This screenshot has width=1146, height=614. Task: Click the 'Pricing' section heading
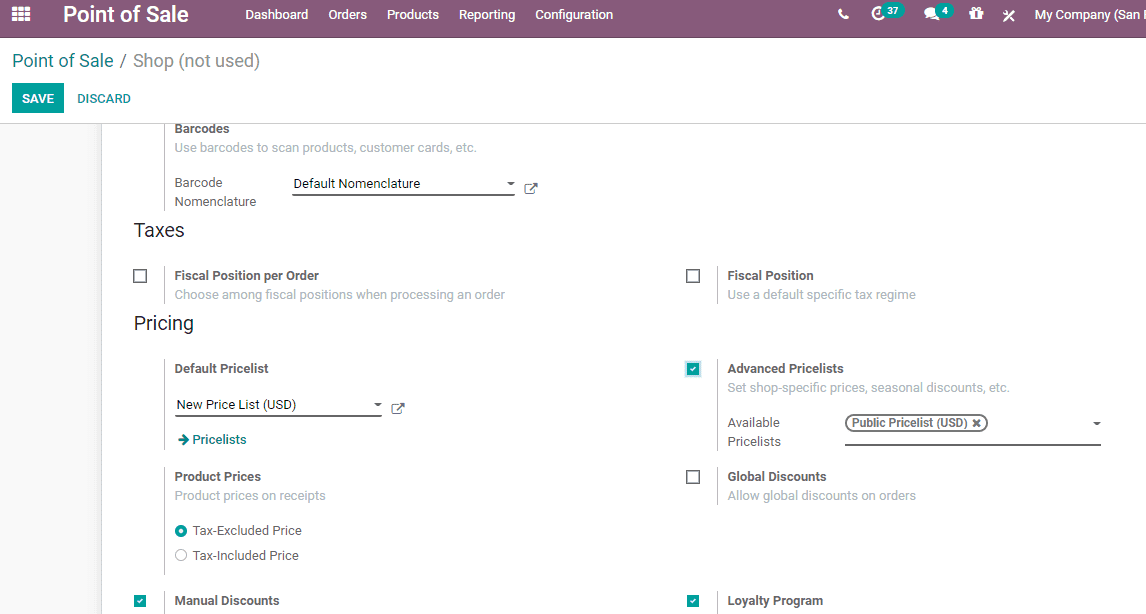tap(164, 323)
